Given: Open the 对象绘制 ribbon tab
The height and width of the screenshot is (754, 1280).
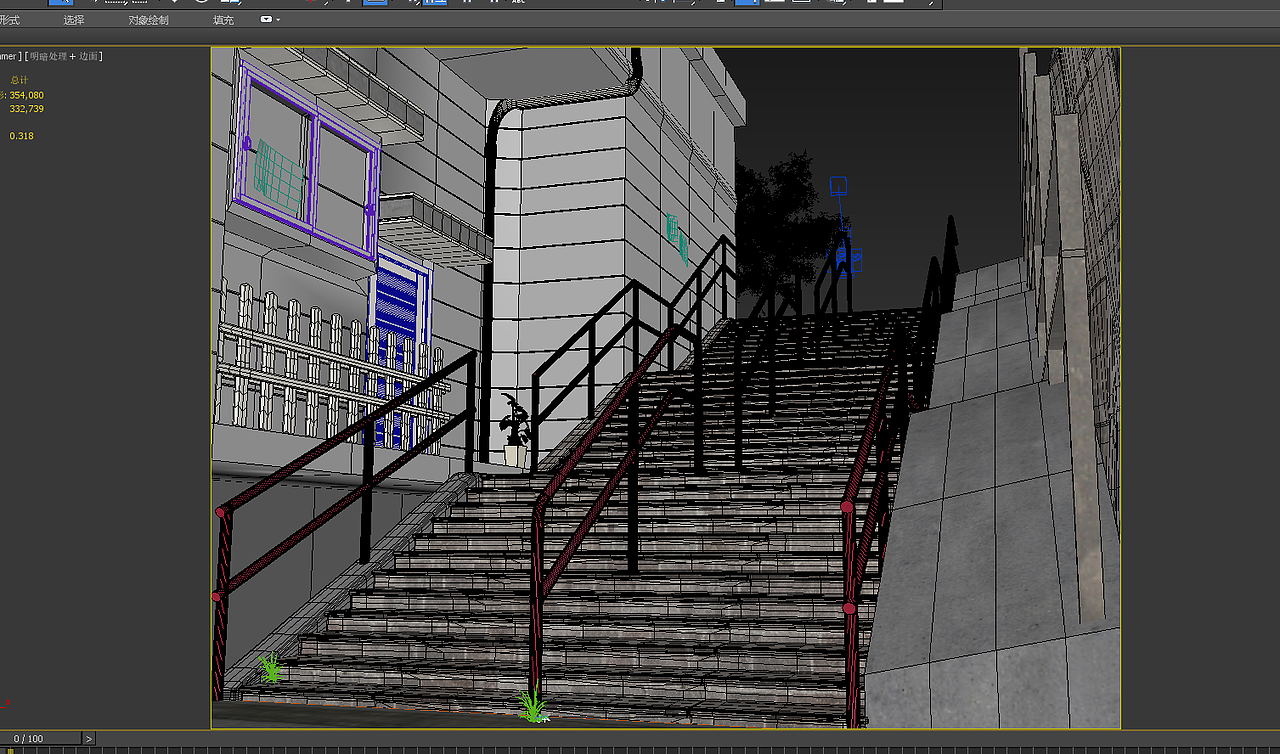Looking at the screenshot, I should tap(148, 20).
